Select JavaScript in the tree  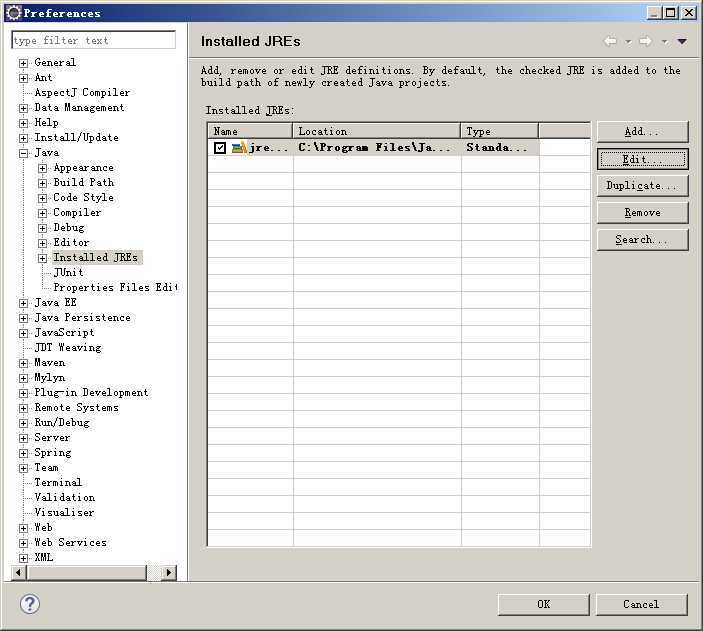(x=65, y=332)
